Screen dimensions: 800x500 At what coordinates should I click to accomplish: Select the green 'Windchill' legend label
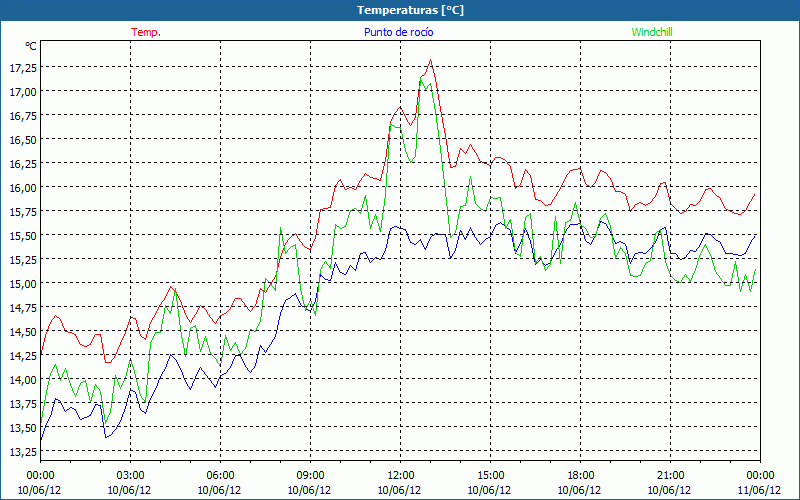(x=652, y=32)
